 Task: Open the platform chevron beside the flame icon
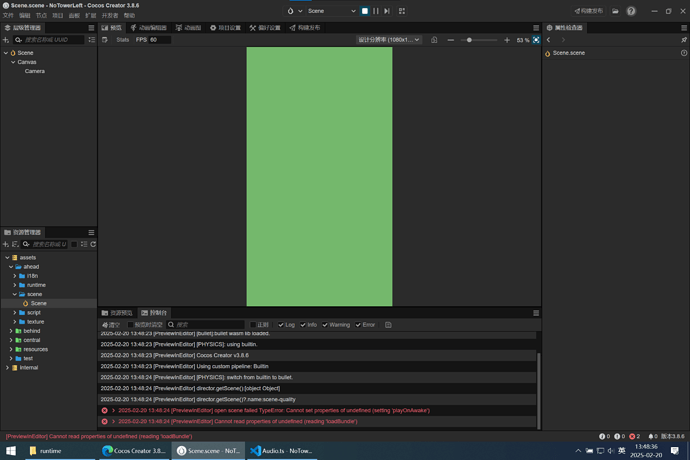[300, 11]
